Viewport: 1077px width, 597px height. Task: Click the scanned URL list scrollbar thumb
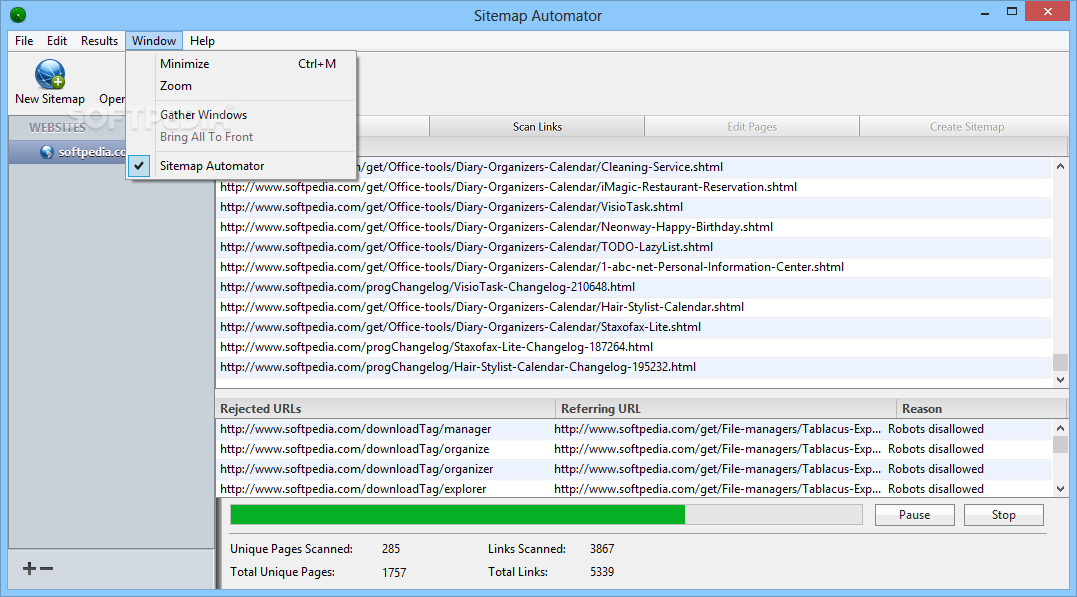(x=1061, y=362)
